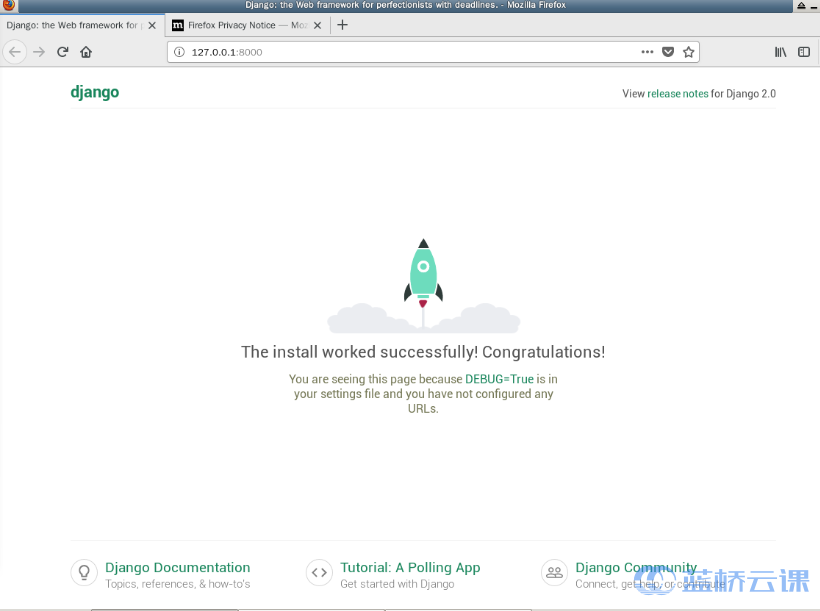Open Tutorial: A Polling App link

pyautogui.click(x=411, y=568)
